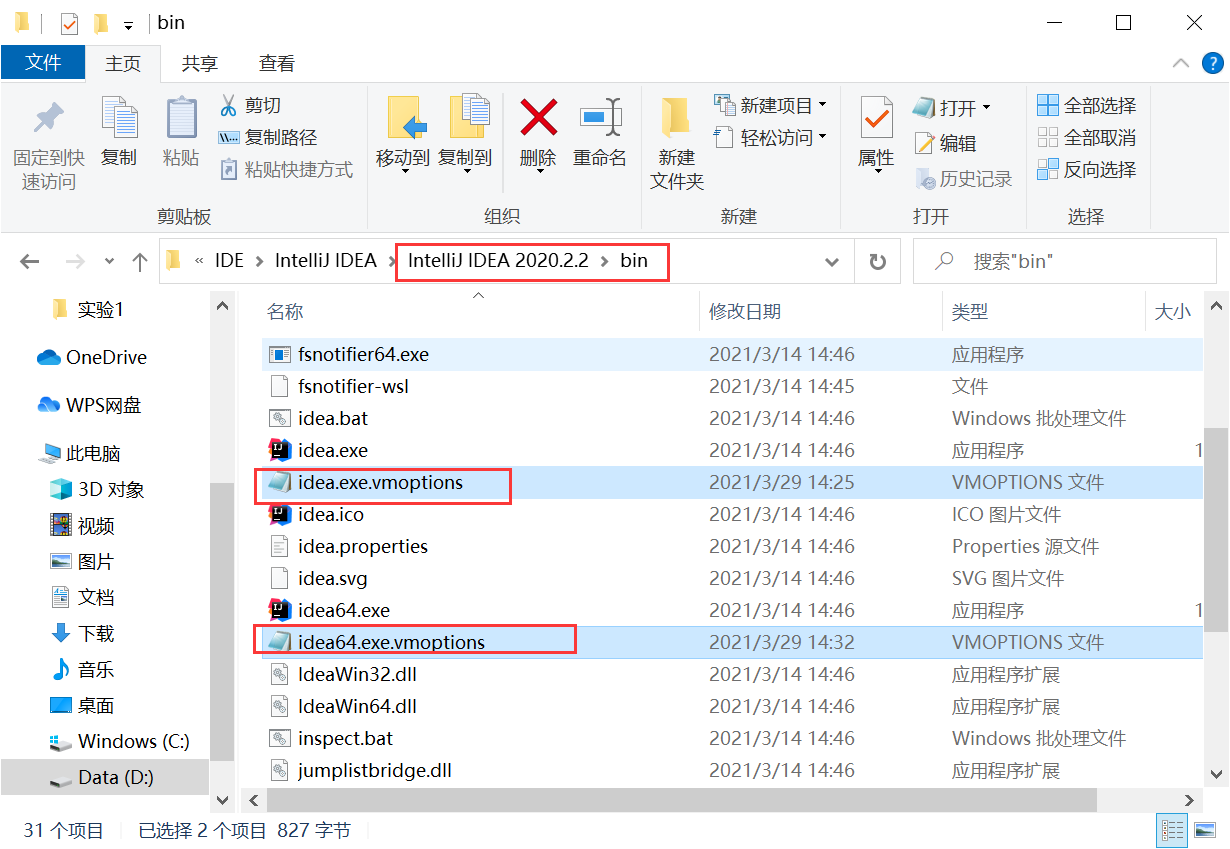Open the Open (打开) dropdown arrow

tap(986, 107)
